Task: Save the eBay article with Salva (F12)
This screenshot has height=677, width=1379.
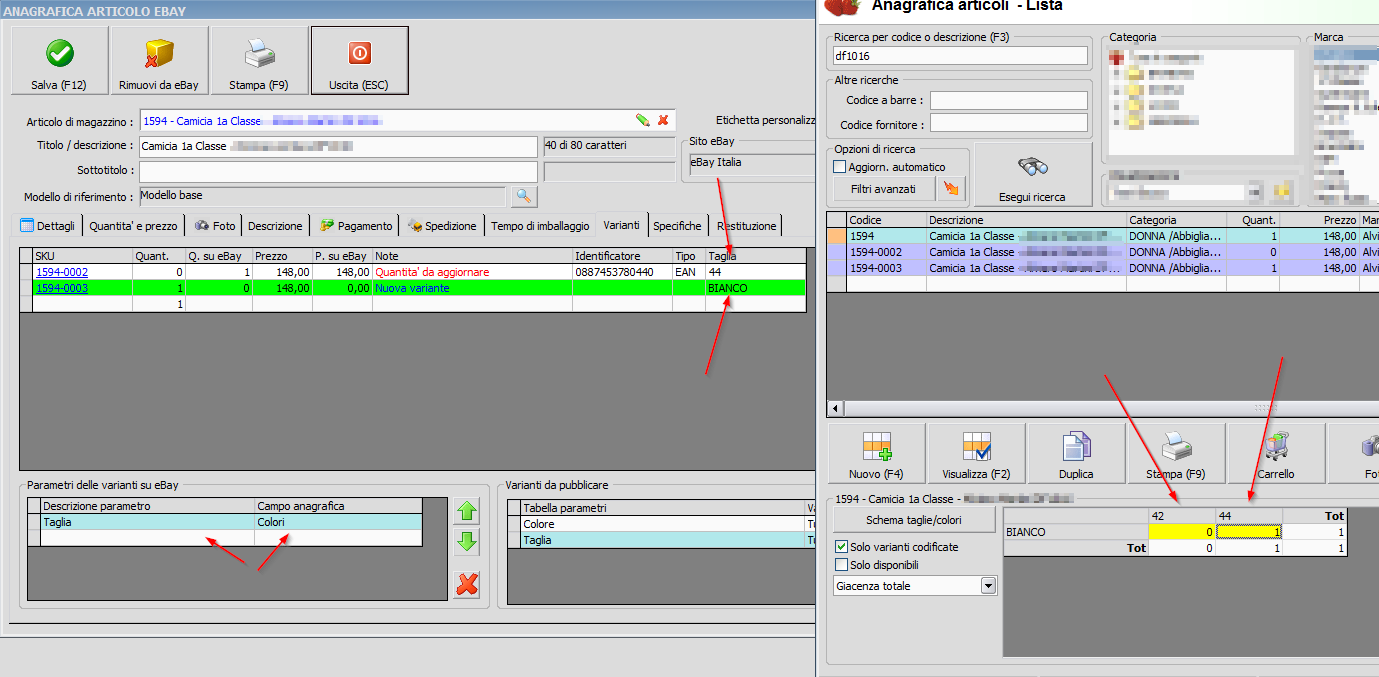Action: coord(59,60)
